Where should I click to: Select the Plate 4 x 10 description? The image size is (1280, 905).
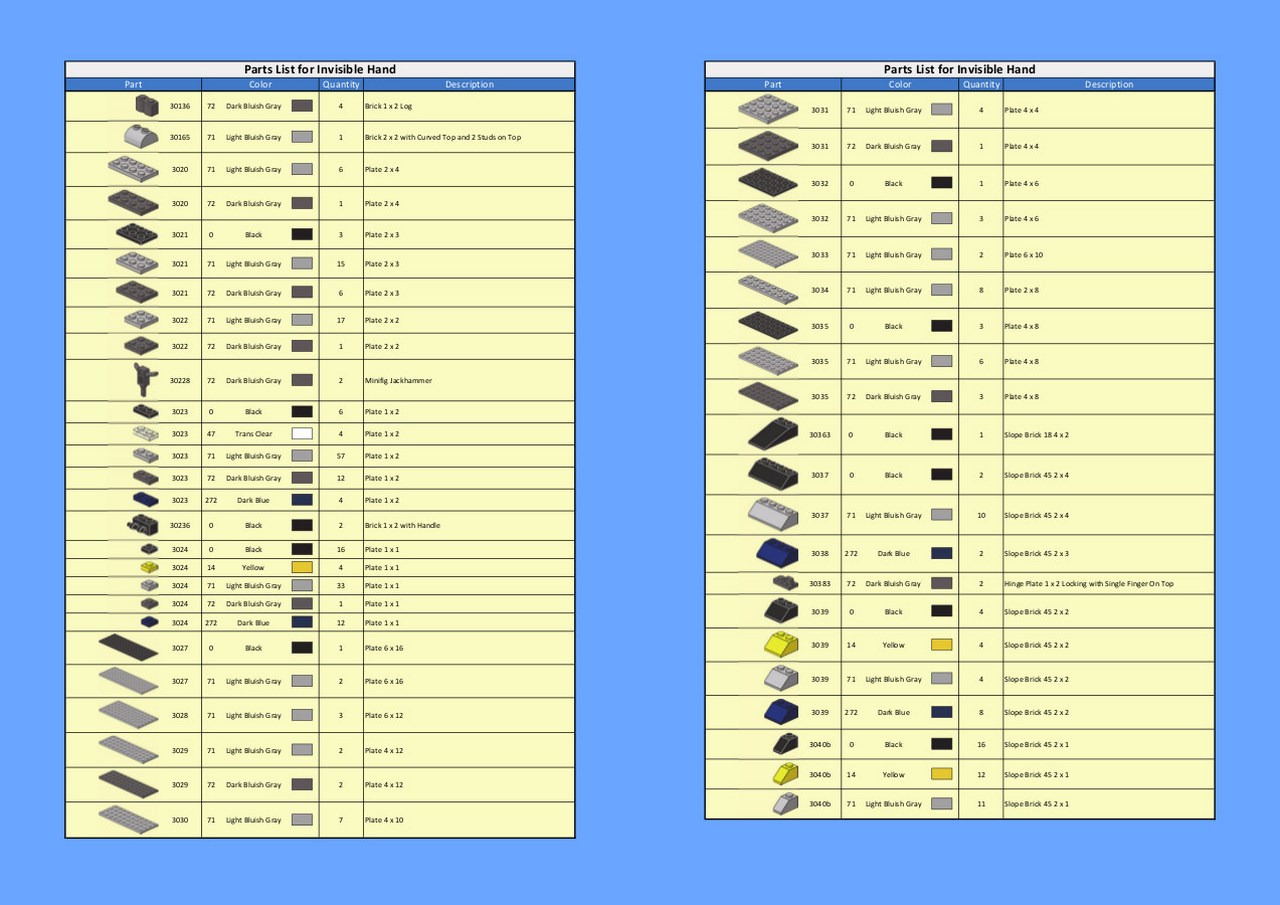pos(383,820)
